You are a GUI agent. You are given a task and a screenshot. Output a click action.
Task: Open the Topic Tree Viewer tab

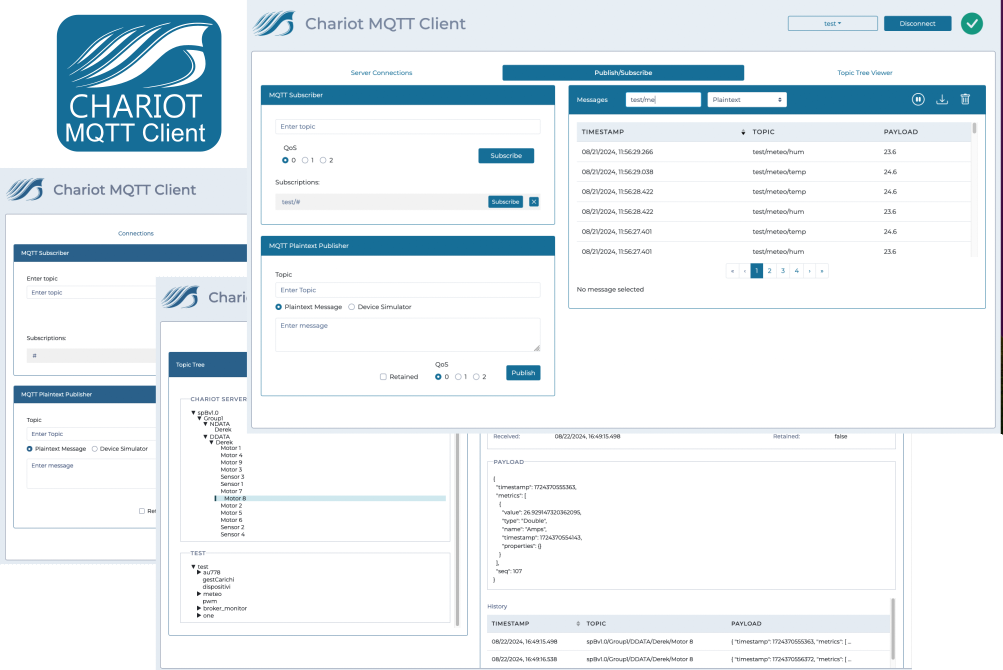tap(865, 73)
